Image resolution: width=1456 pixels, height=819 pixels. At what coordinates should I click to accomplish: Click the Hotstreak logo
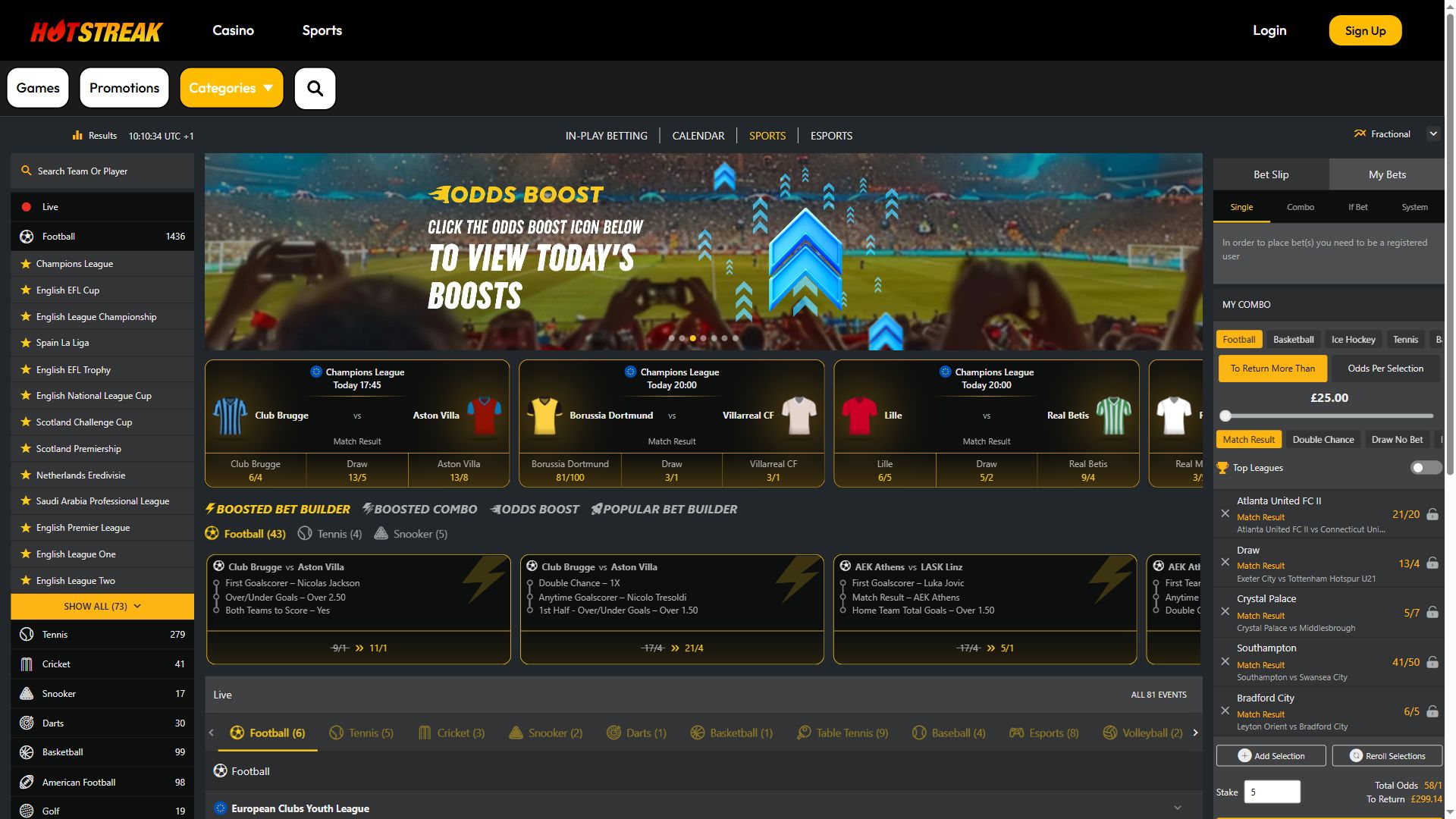96,31
